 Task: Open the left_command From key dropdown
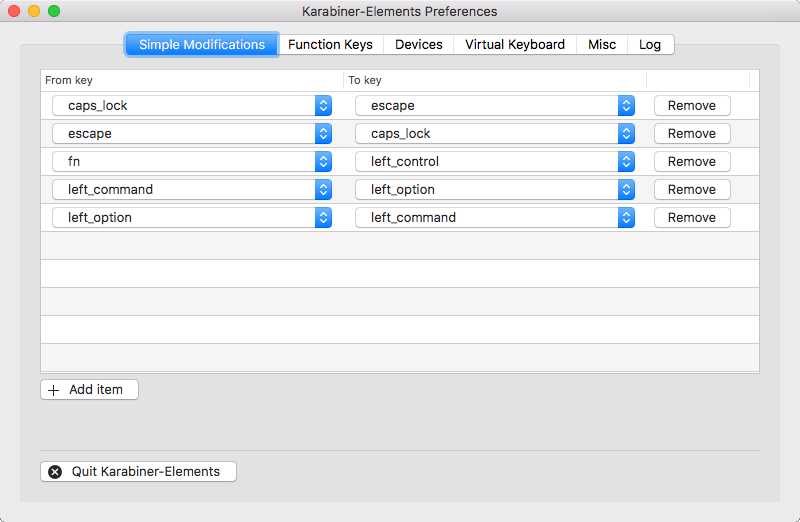click(192, 190)
